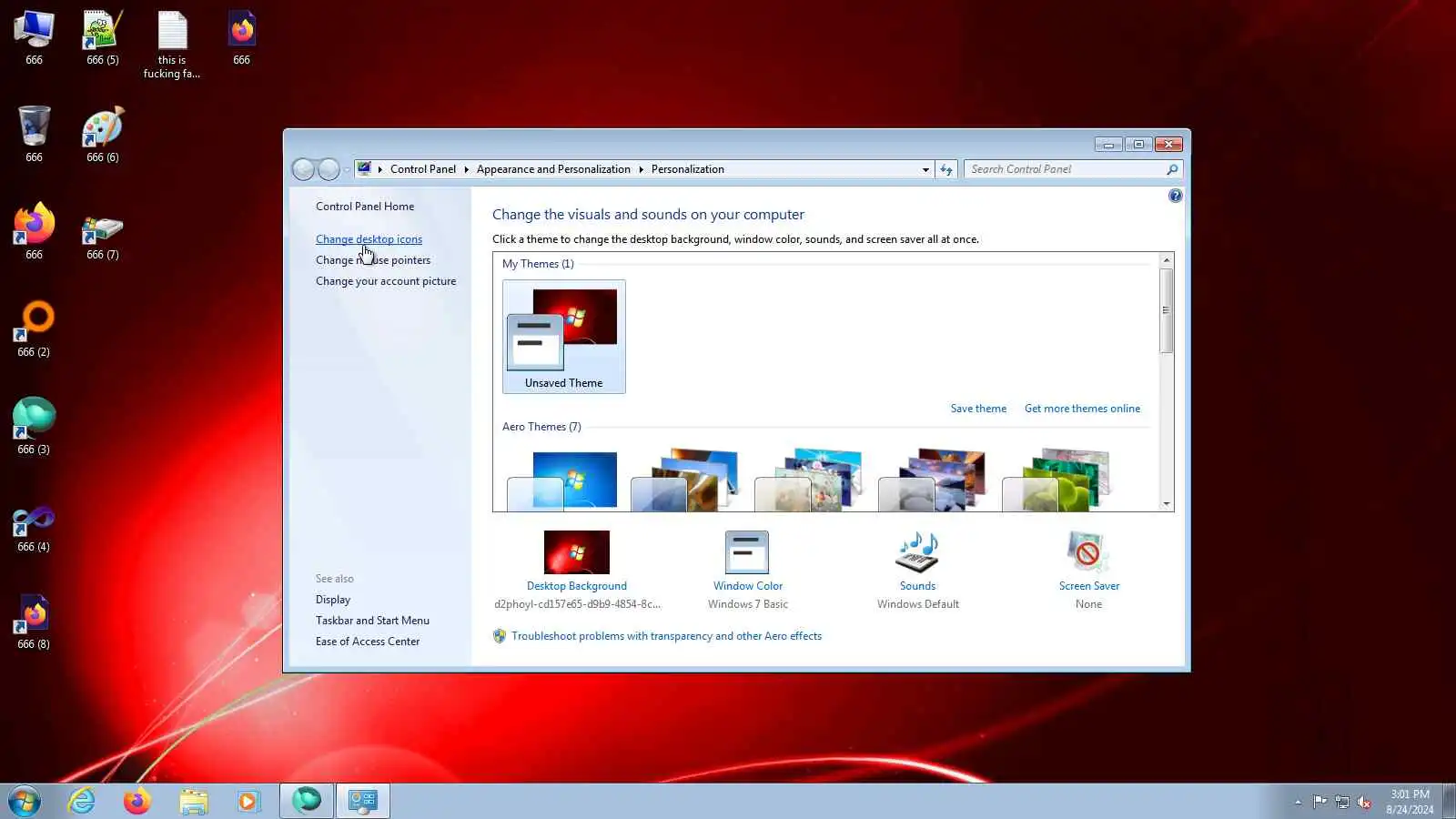Open the volume speaker icon in tray

click(x=1363, y=802)
